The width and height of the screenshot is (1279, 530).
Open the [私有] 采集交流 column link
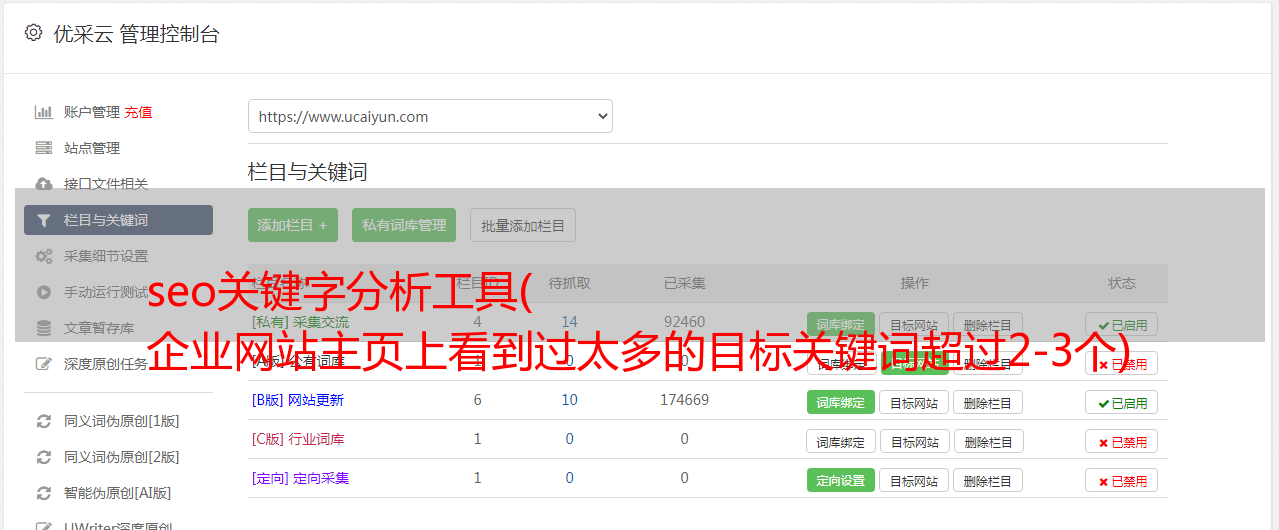click(301, 322)
